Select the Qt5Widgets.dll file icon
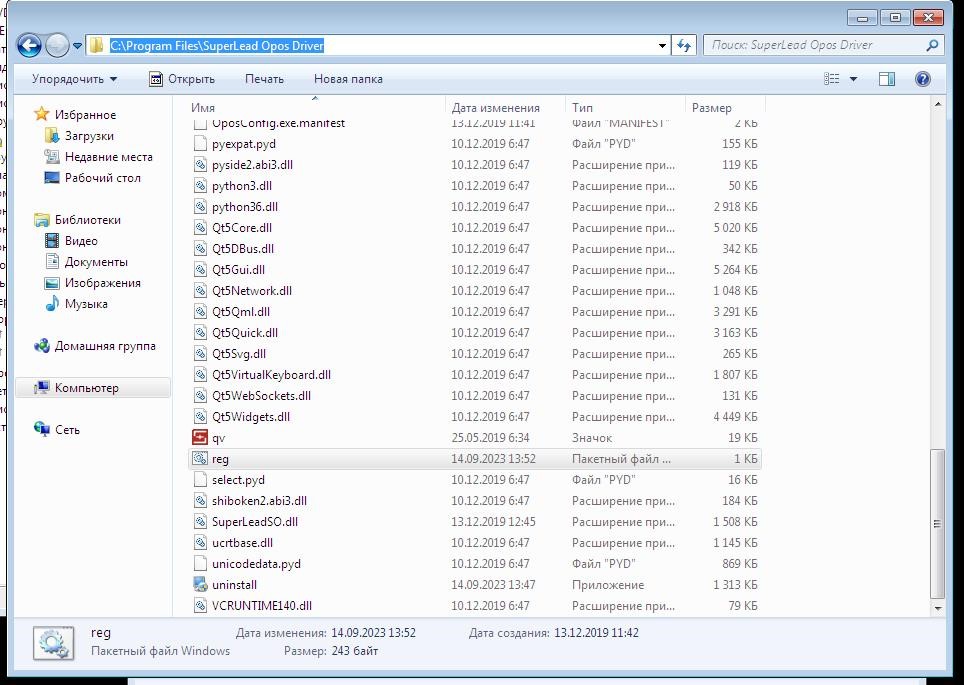 click(200, 416)
